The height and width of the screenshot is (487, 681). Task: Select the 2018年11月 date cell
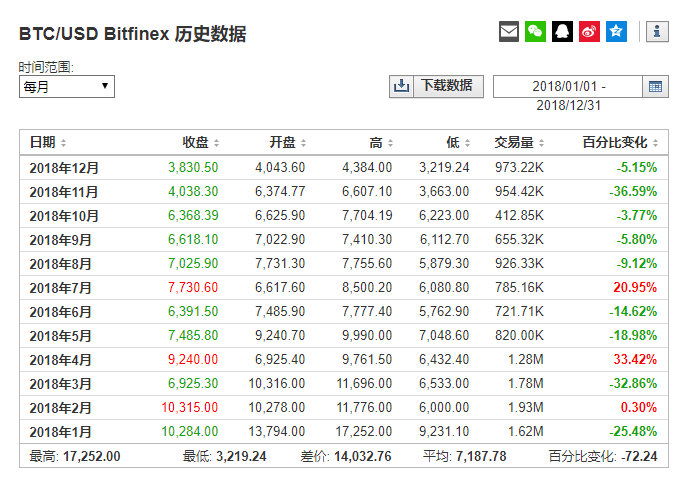pos(63,192)
